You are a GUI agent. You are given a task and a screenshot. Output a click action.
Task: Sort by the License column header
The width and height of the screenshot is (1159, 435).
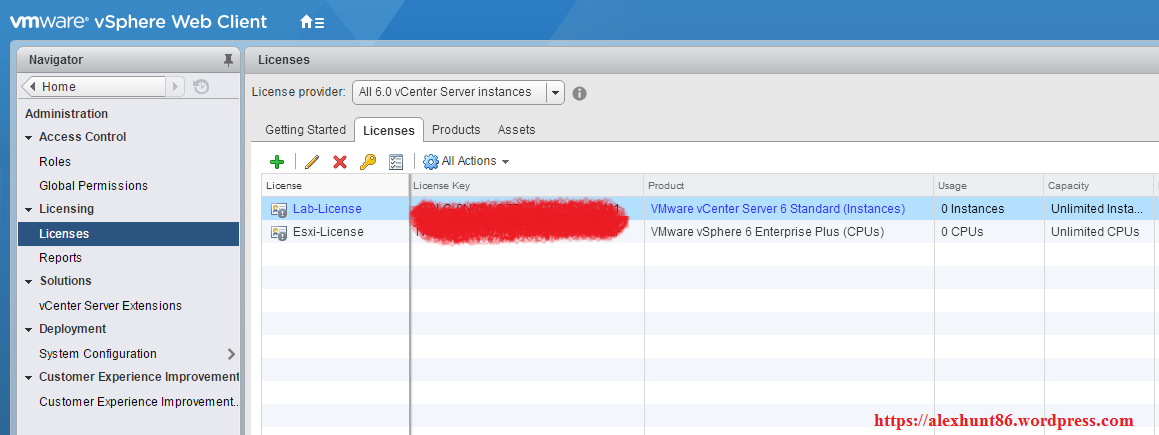click(x=336, y=185)
